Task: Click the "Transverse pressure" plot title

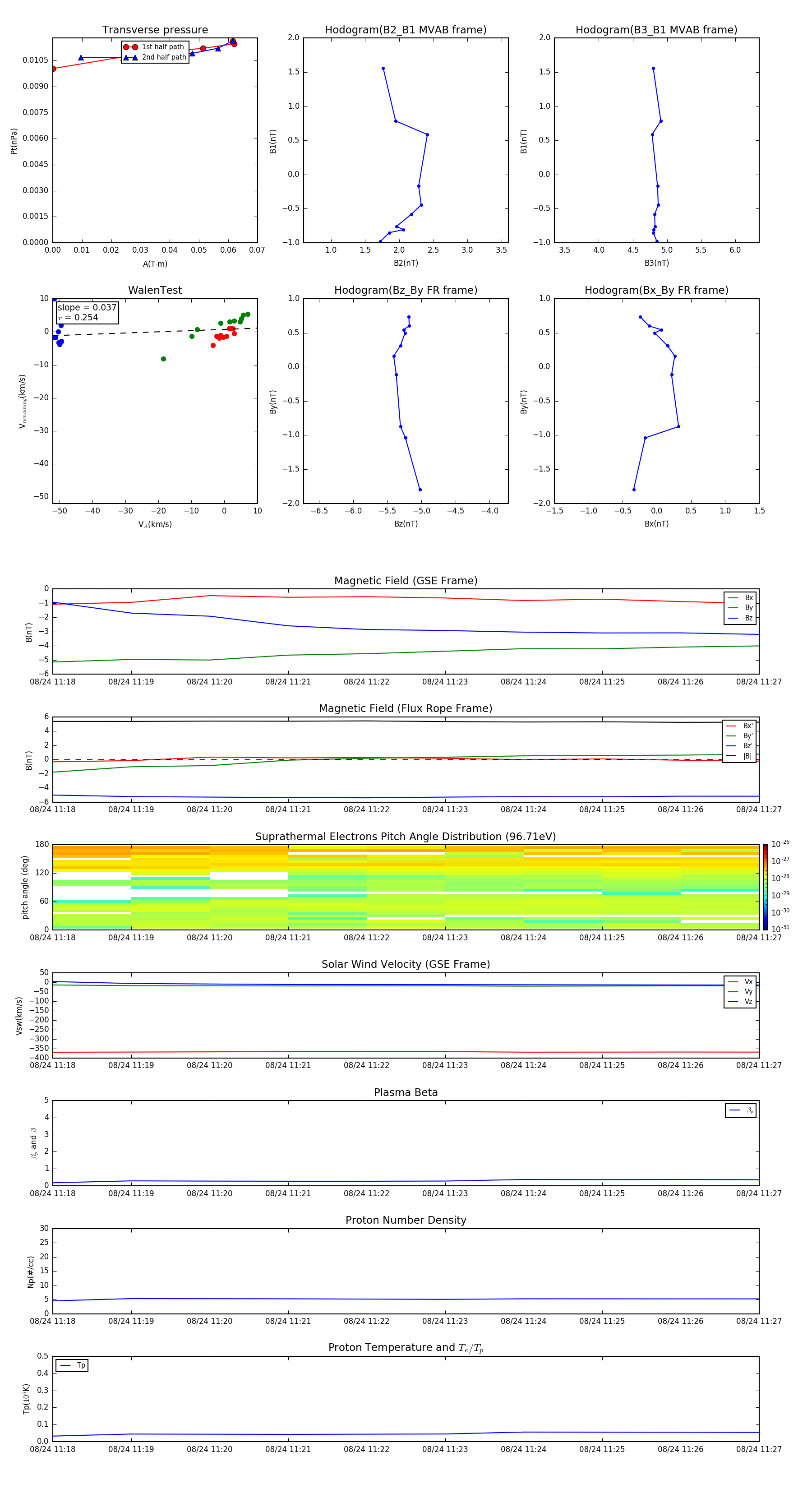Action: coord(155,30)
